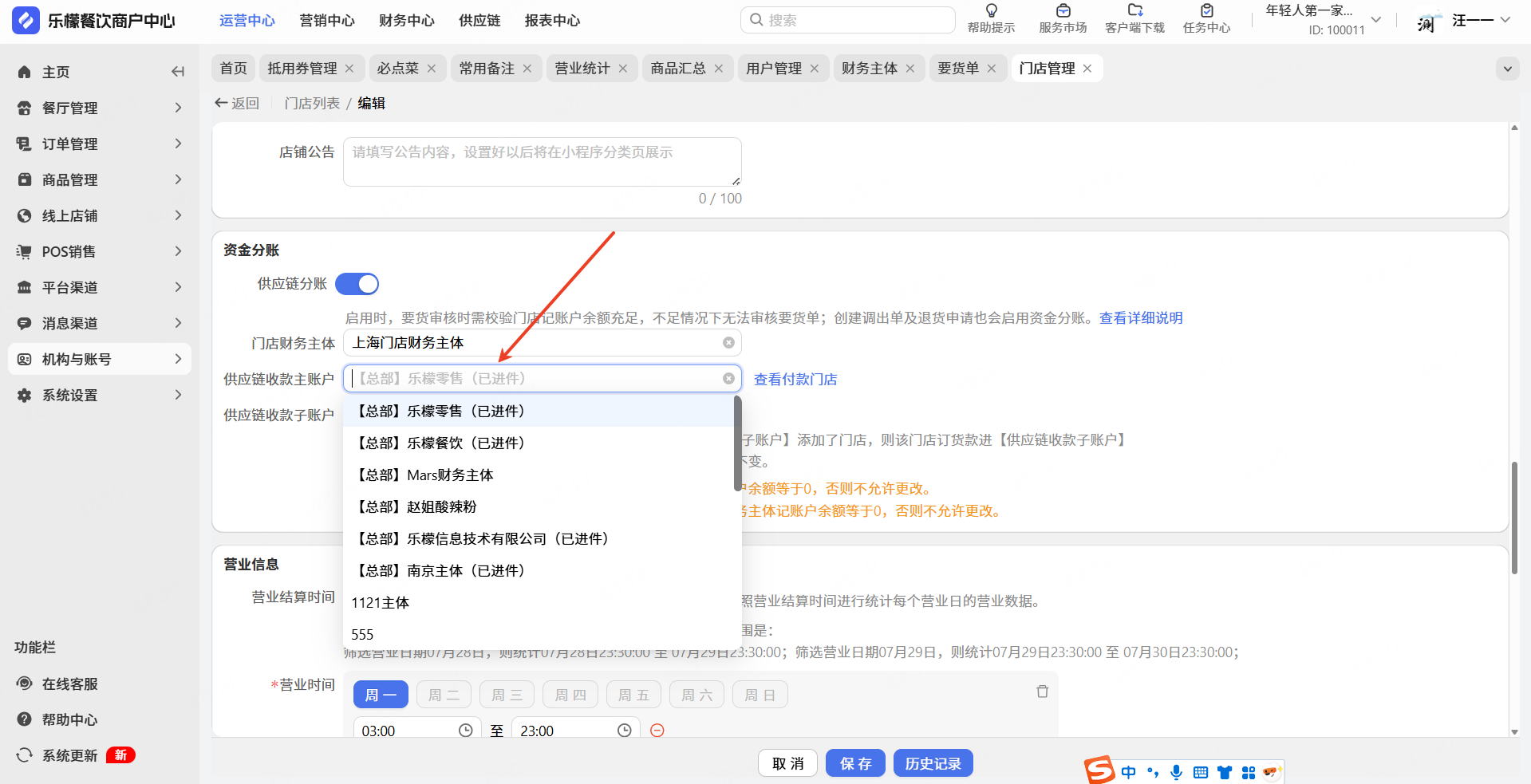Delete the 营业时间 block via trash icon
Screen dimensions: 1531x784
[1042, 691]
